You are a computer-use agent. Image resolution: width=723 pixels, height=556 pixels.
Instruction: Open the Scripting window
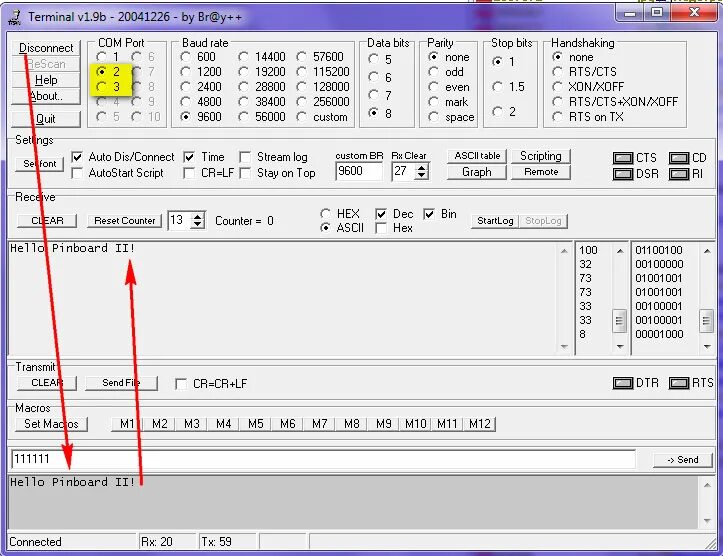pos(540,156)
